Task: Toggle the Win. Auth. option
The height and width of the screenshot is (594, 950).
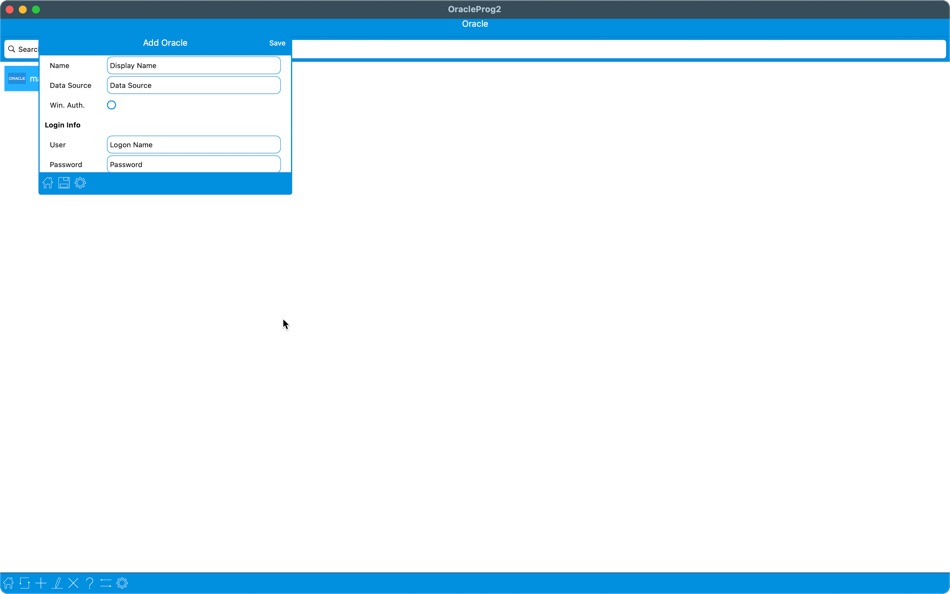Action: point(111,105)
